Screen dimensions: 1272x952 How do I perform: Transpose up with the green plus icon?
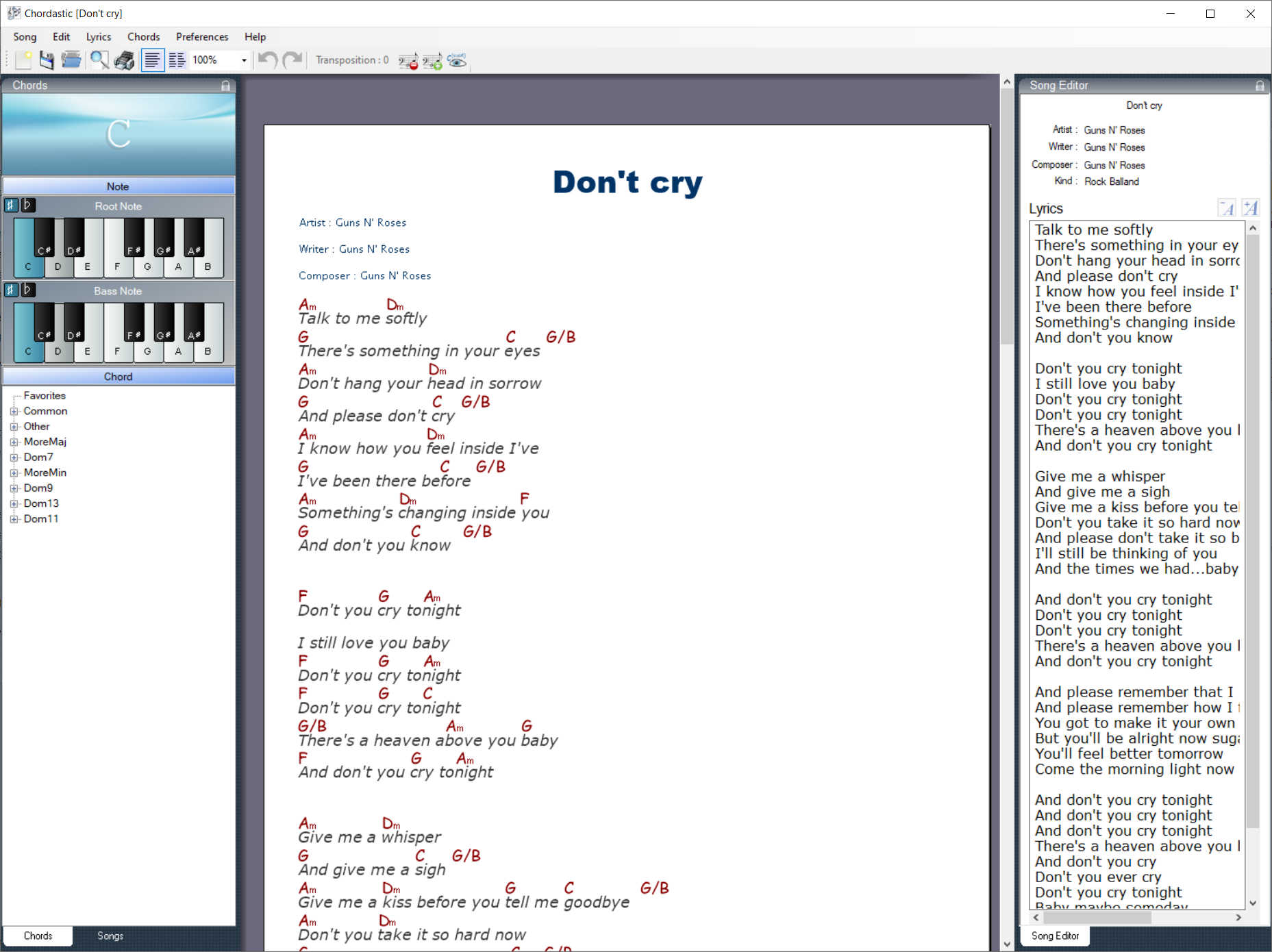click(432, 61)
